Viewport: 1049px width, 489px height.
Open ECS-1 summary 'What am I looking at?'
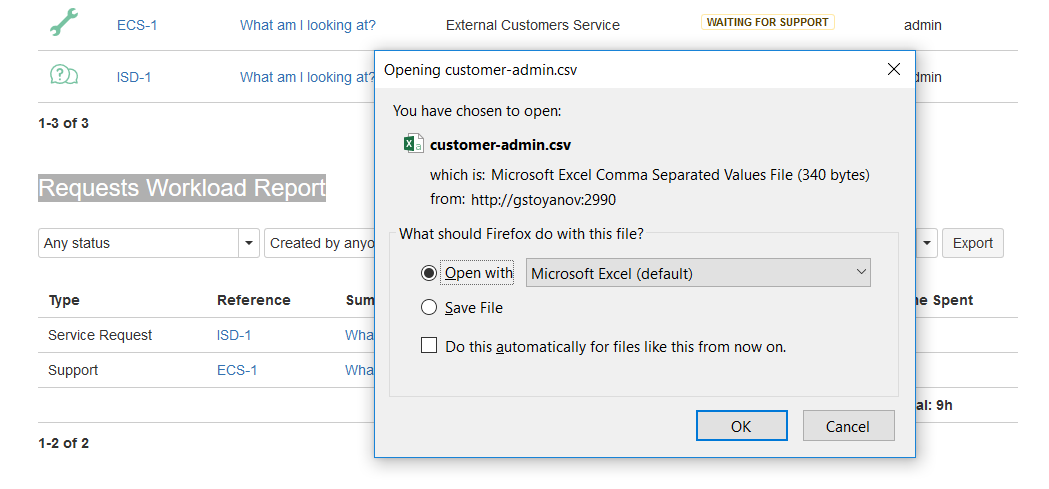tap(308, 25)
